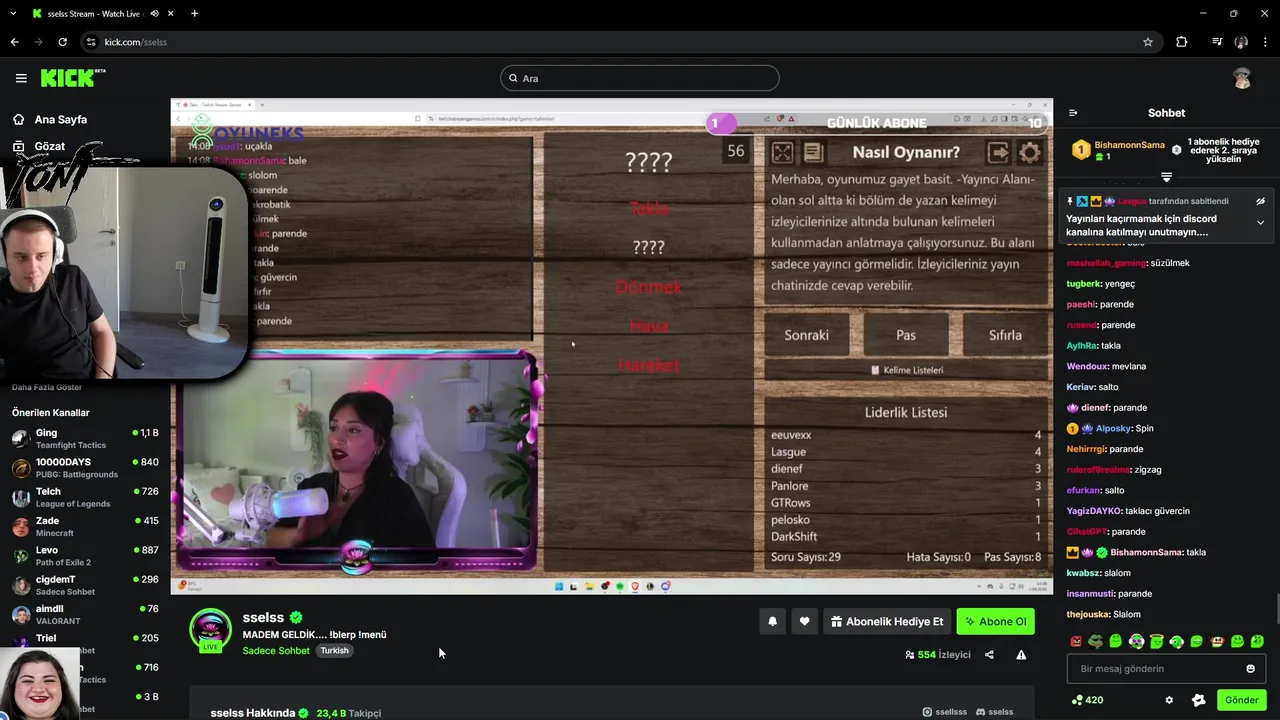Click BishamonnSama leaderboard entry

[x=1118, y=150]
